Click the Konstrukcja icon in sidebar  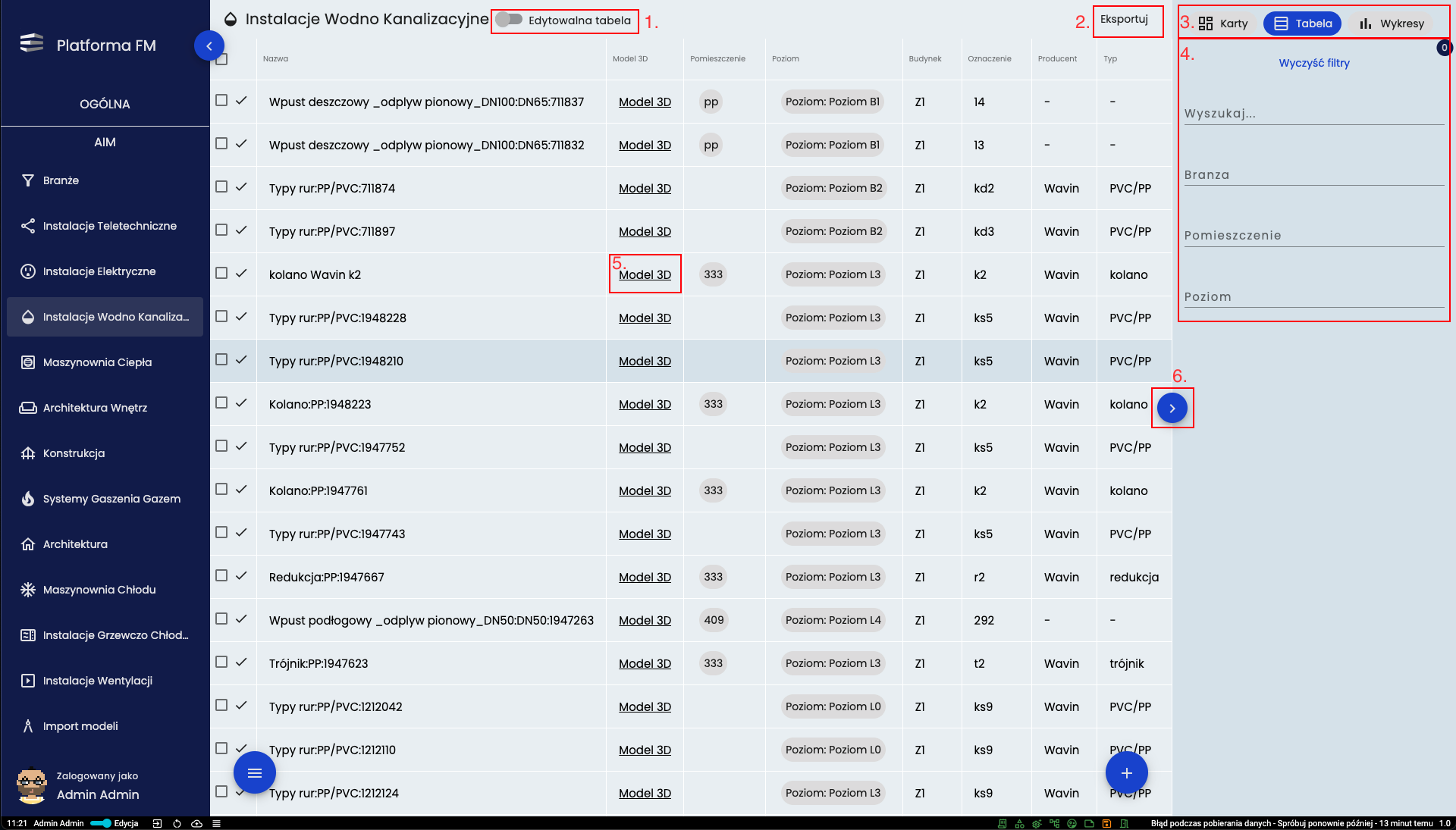[28, 453]
